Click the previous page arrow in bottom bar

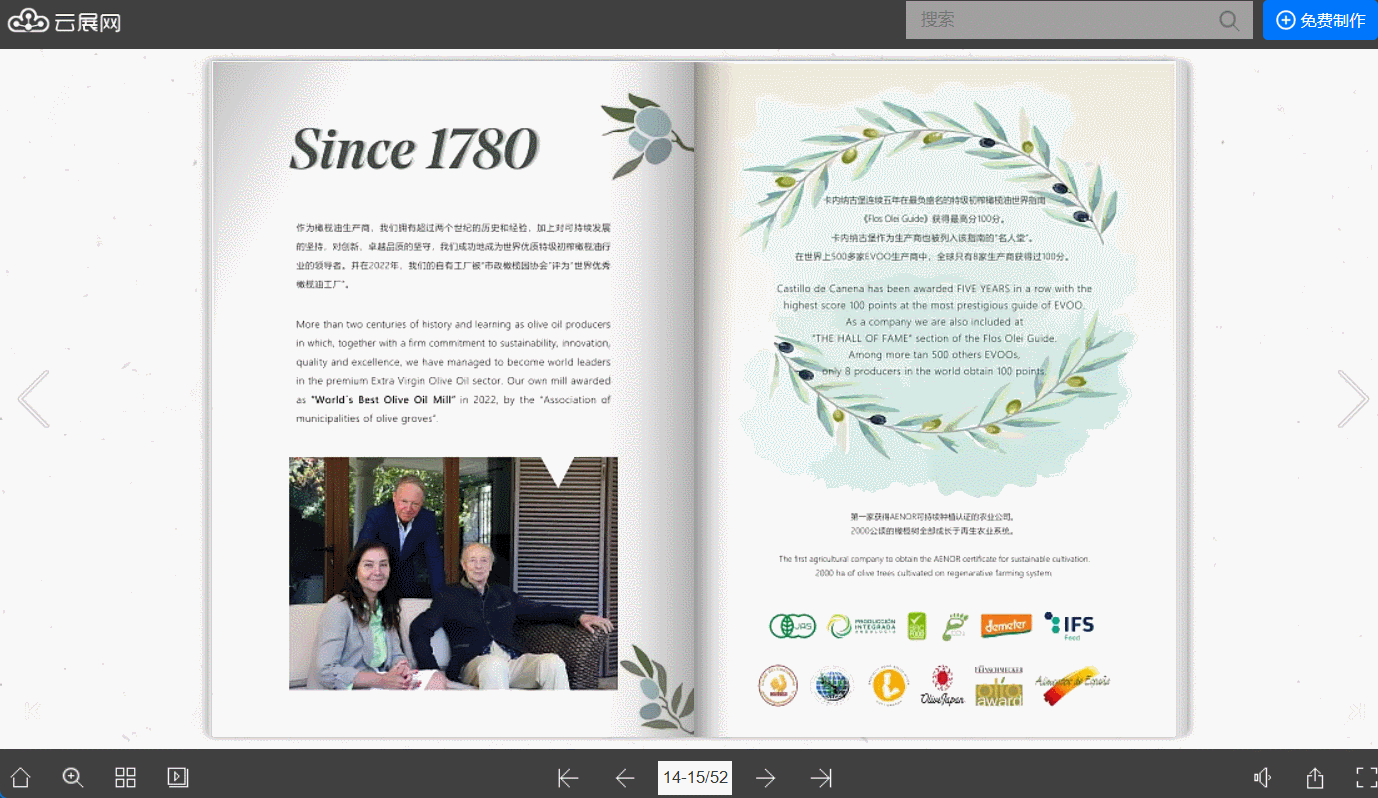(625, 778)
